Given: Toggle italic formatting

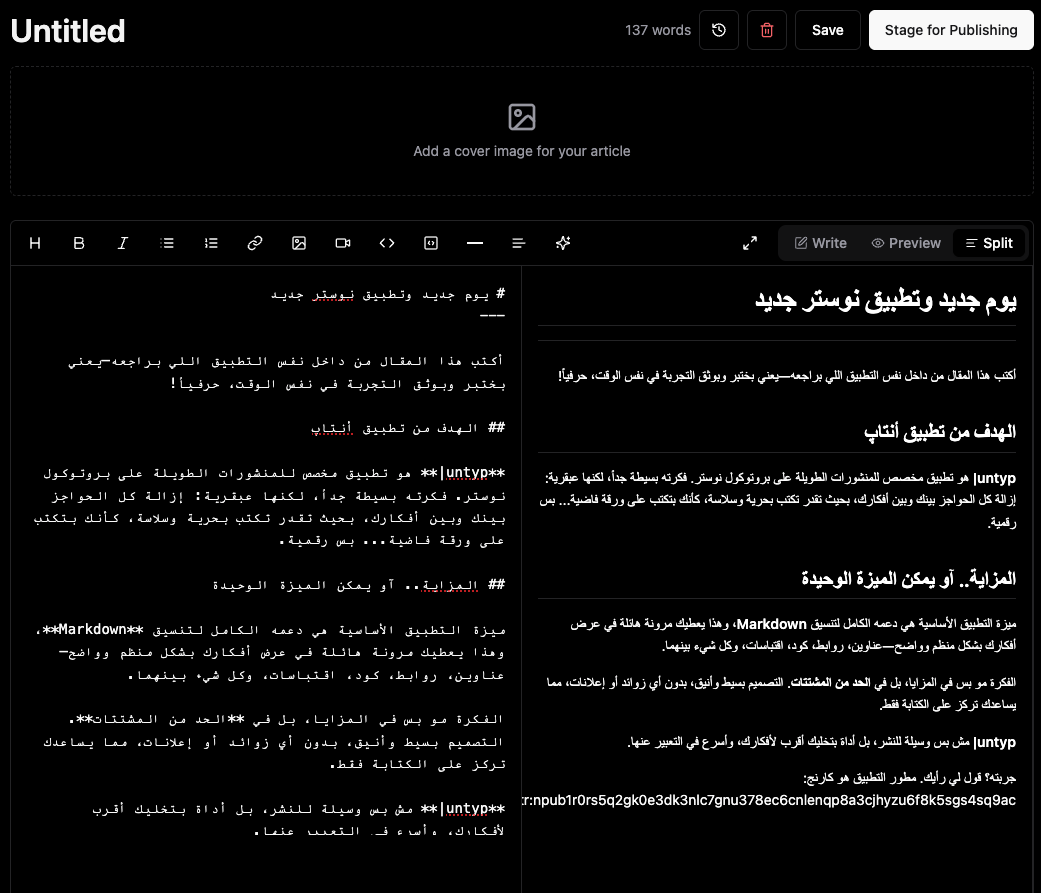Looking at the screenshot, I should 123,243.
